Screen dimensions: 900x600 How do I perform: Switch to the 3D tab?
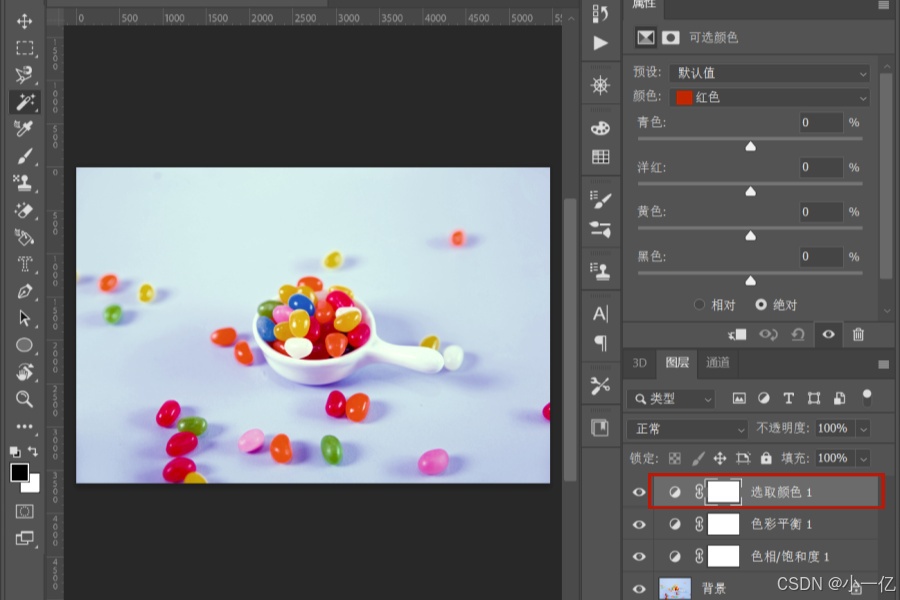click(x=639, y=363)
